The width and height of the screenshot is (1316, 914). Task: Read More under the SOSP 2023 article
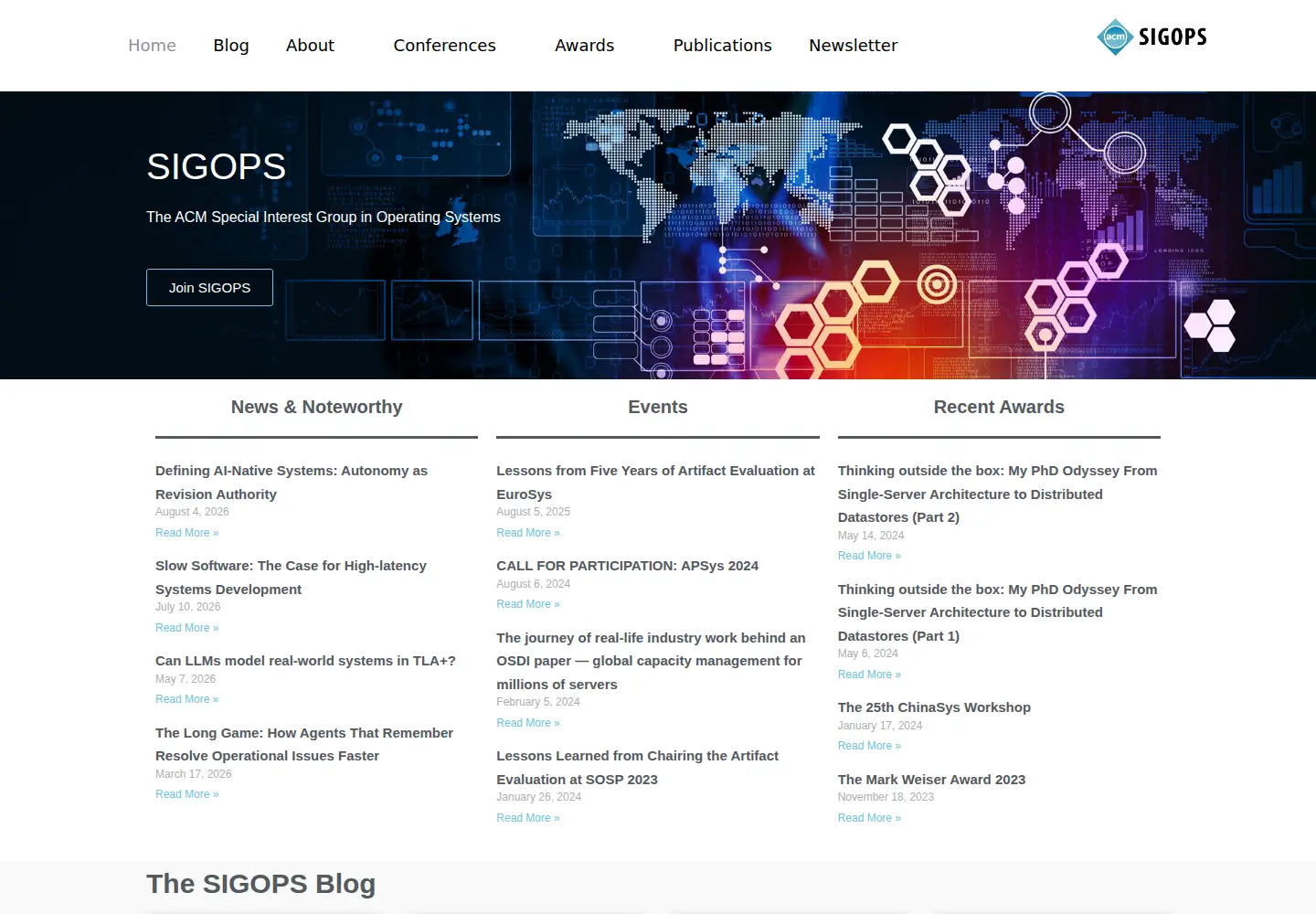pos(528,818)
